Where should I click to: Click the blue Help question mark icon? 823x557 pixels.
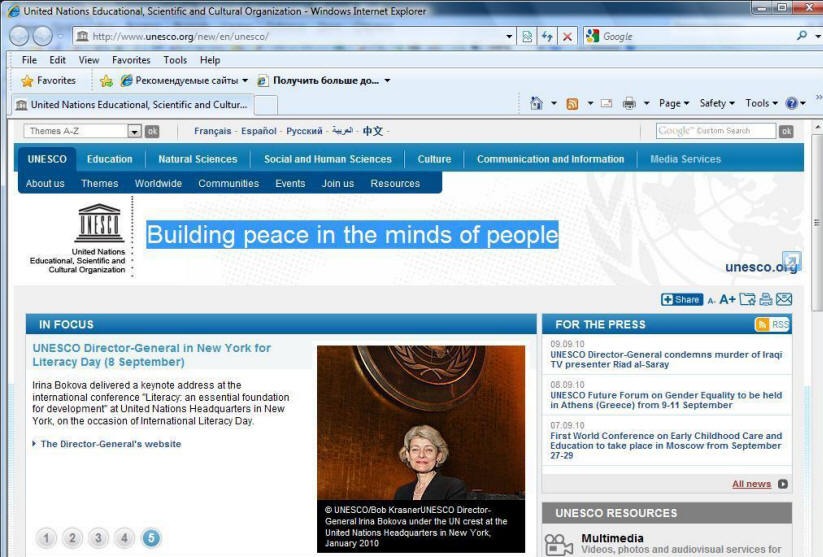tap(791, 103)
